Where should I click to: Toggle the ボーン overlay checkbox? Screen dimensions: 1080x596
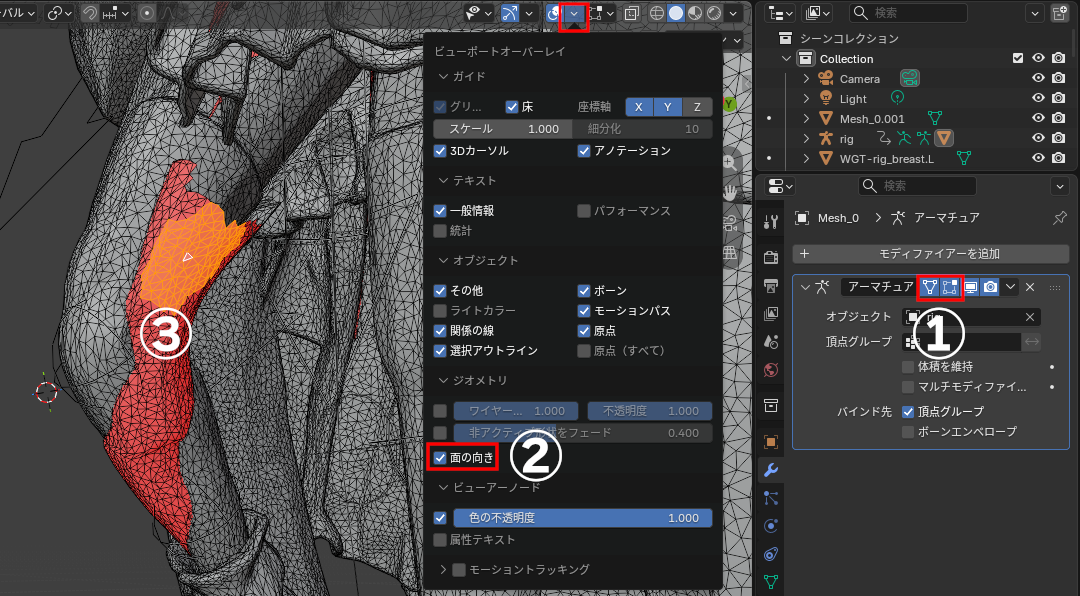coord(584,291)
